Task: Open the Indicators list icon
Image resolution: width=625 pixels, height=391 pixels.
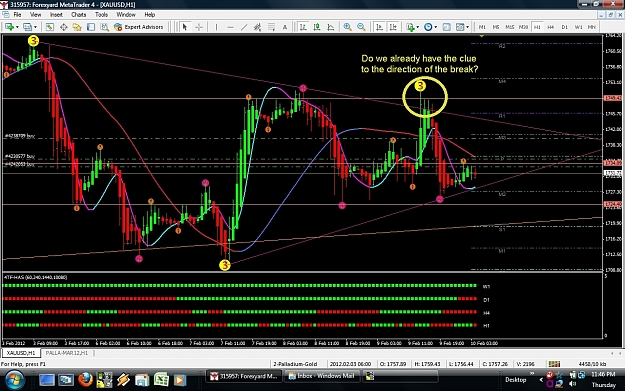Action: (410, 27)
